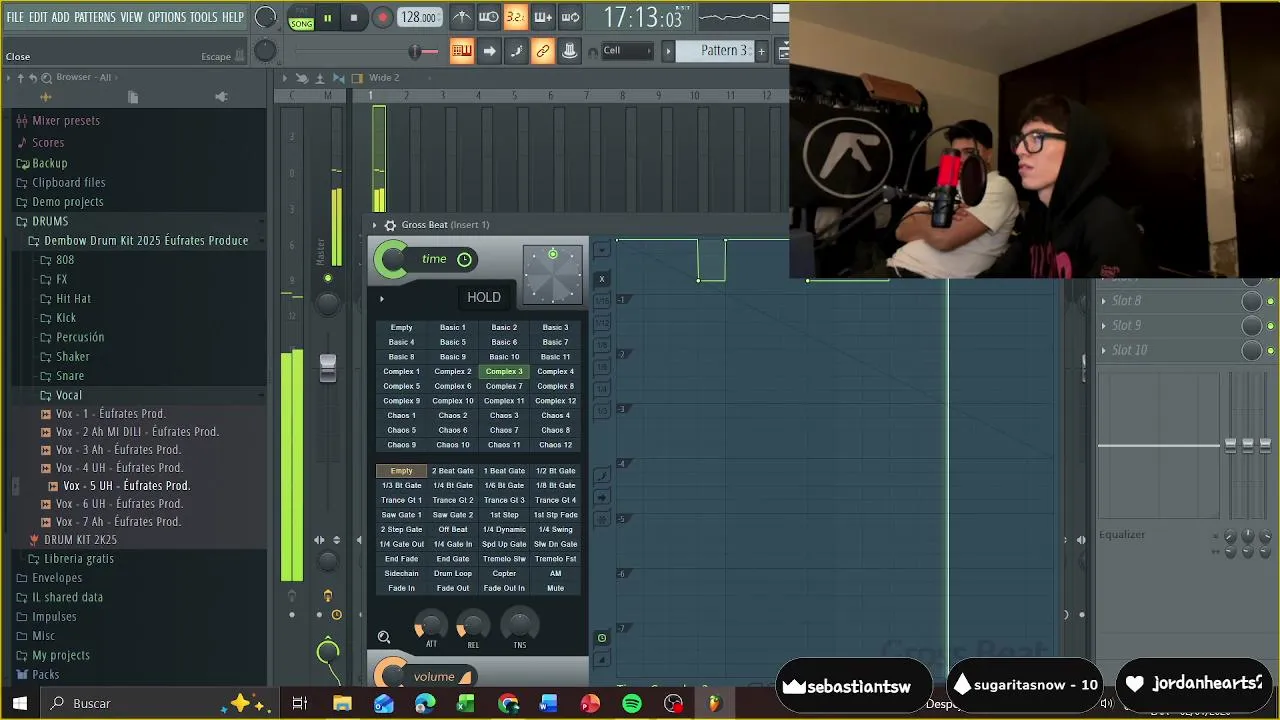
Task: Open the PATTERNS menu
Action: 95,17
